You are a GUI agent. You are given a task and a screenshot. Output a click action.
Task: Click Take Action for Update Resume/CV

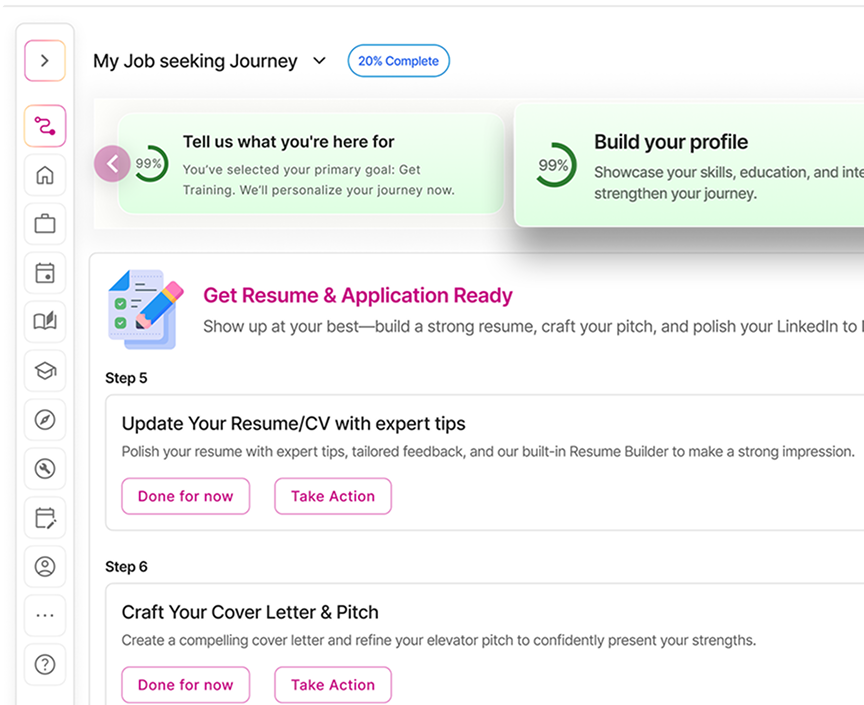point(333,496)
